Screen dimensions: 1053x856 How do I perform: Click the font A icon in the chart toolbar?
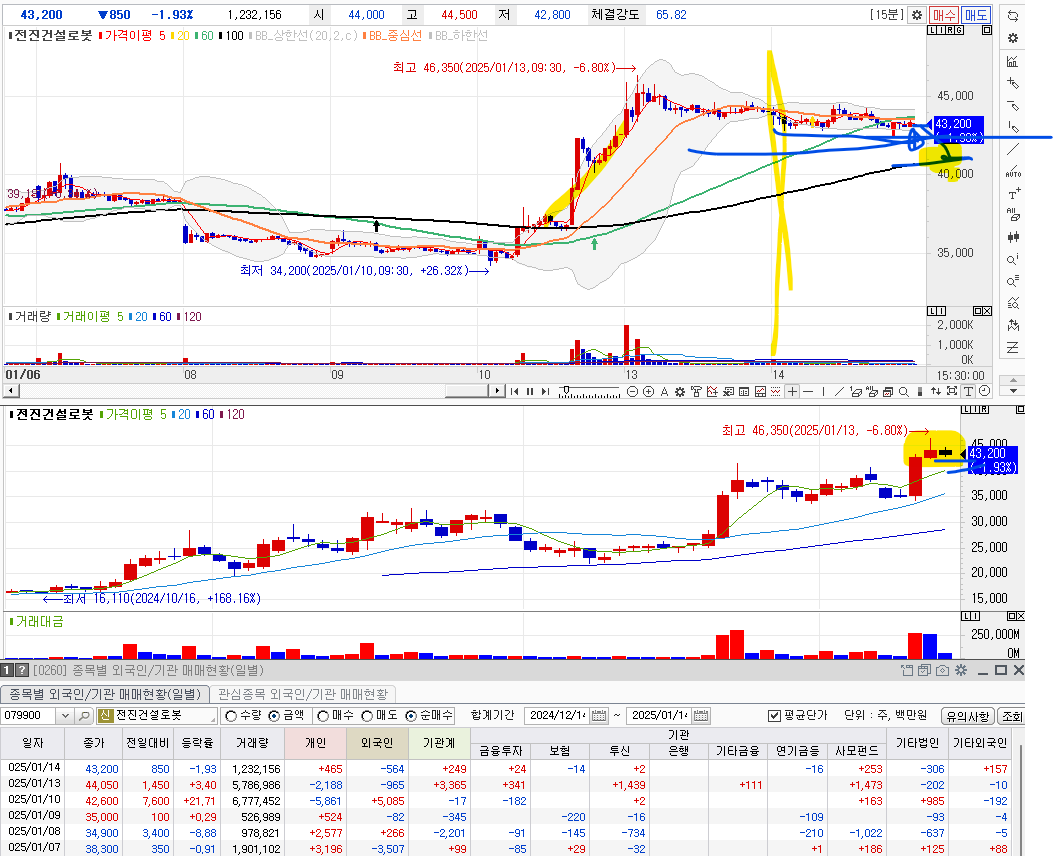click(664, 391)
